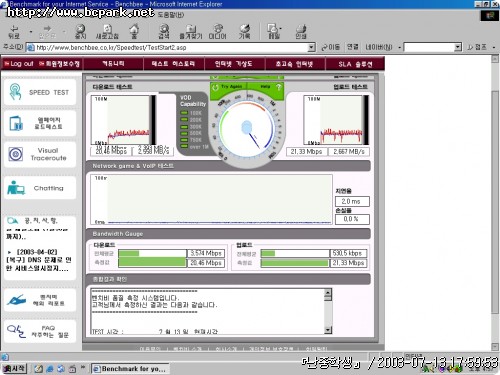Open the Windows Start button
The image size is (500, 375).
(x=14, y=369)
